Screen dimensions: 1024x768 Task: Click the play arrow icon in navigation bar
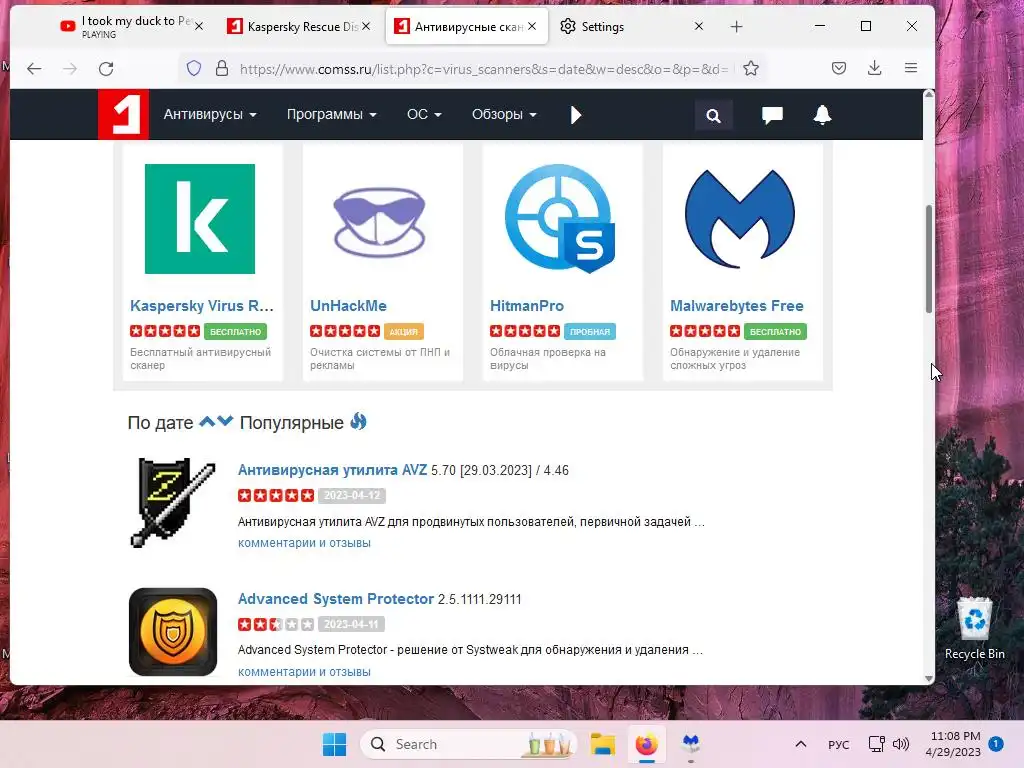coord(575,115)
